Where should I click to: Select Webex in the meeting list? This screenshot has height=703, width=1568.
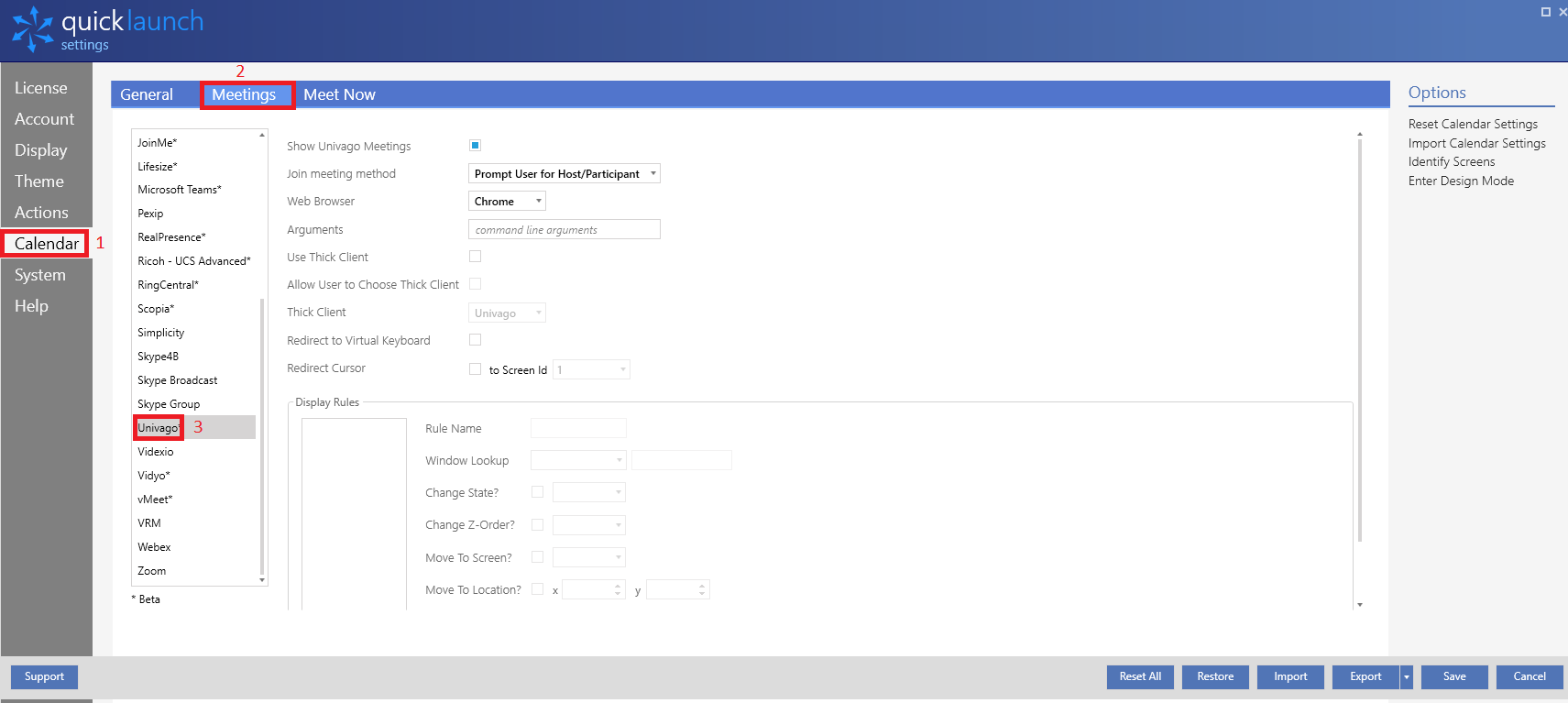(193, 547)
